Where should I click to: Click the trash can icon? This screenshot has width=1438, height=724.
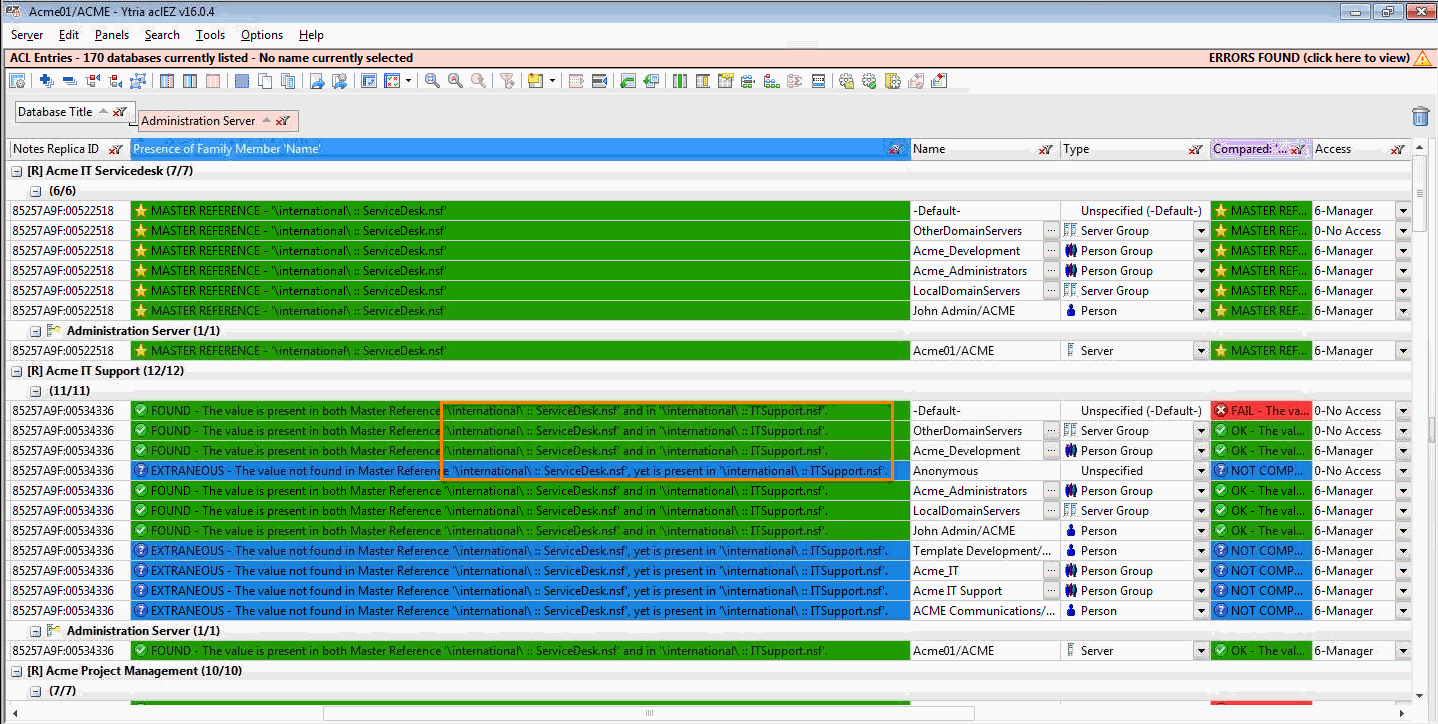pos(1420,117)
